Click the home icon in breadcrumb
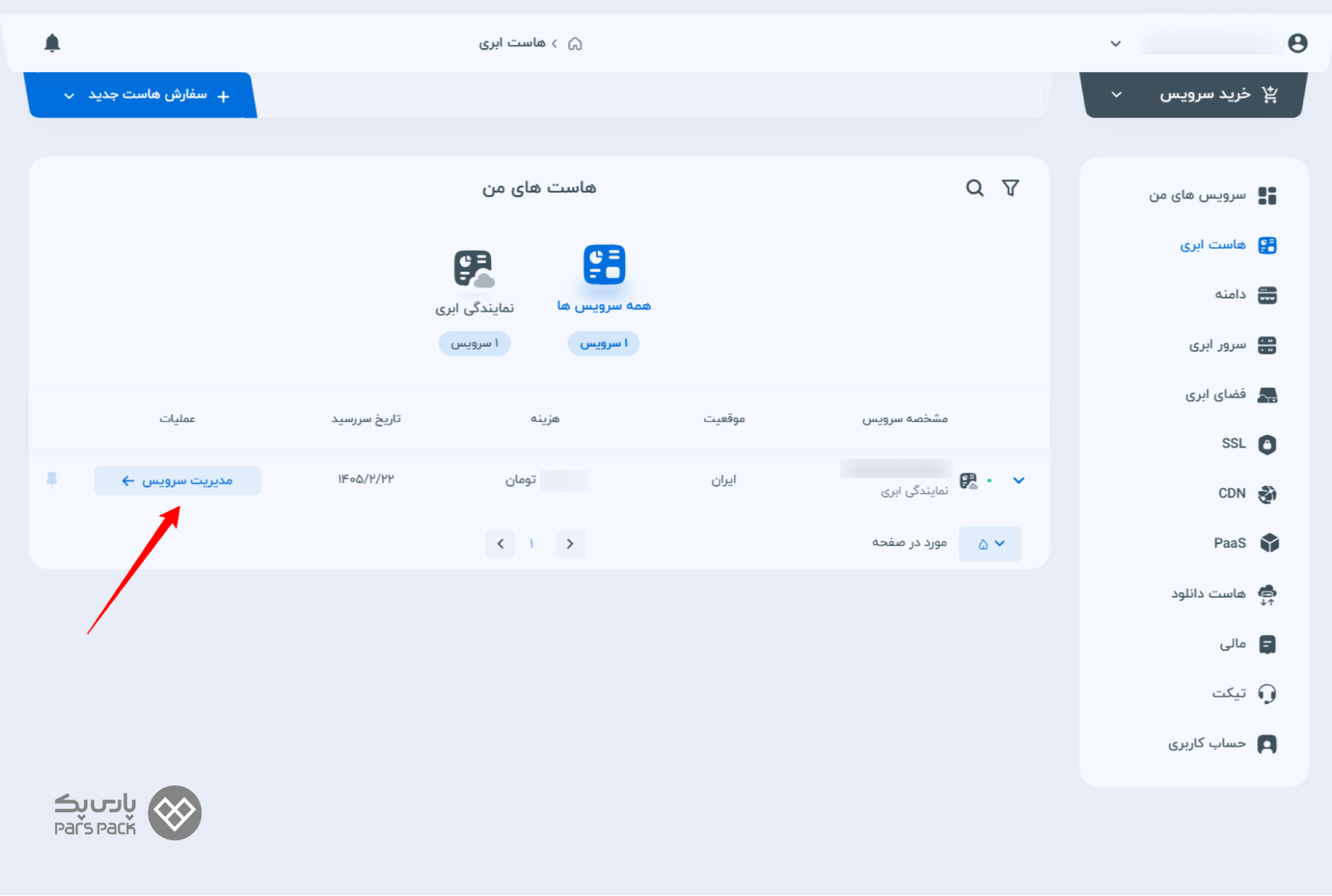This screenshot has height=896, width=1332. 575,44
